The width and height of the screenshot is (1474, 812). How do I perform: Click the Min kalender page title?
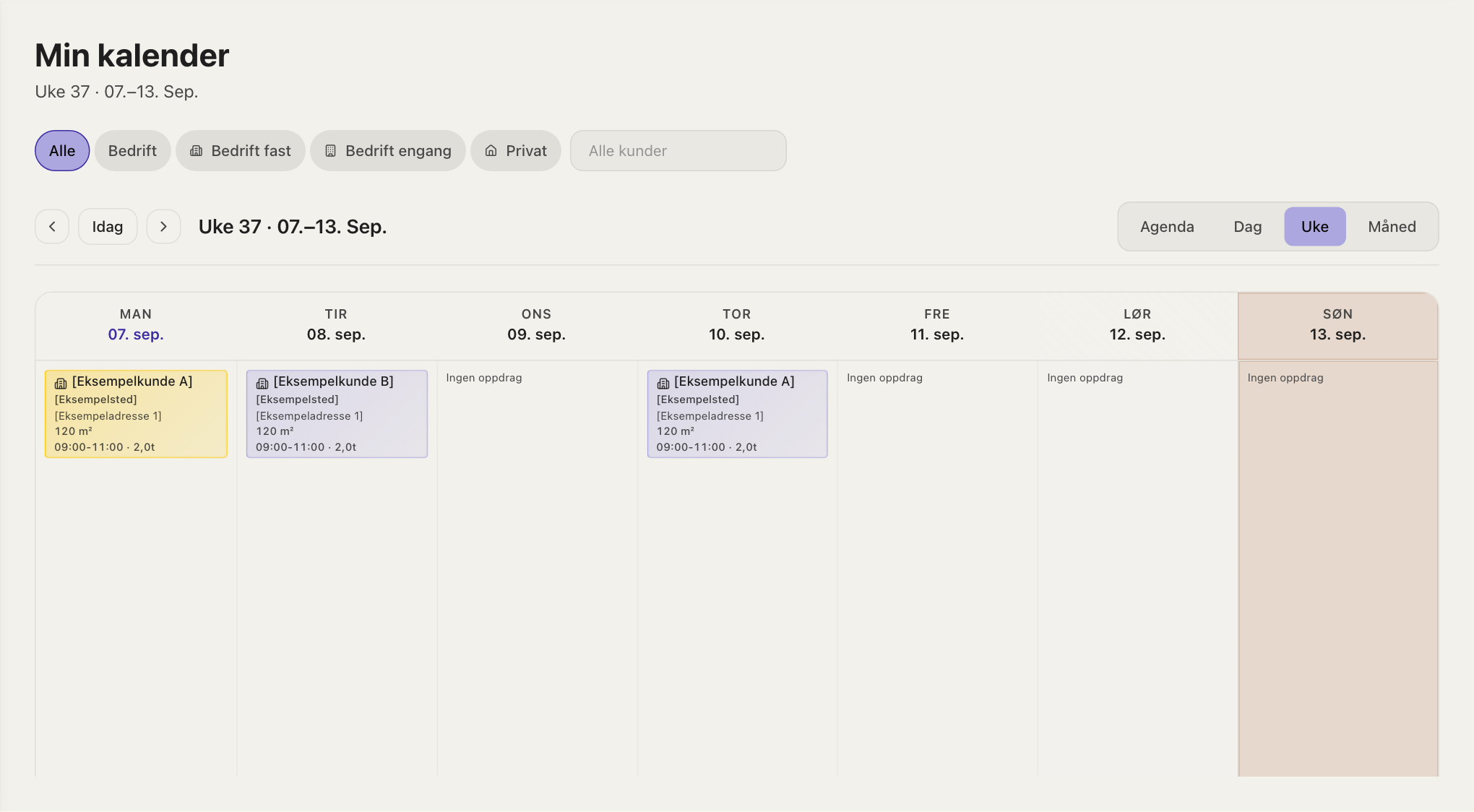point(132,56)
